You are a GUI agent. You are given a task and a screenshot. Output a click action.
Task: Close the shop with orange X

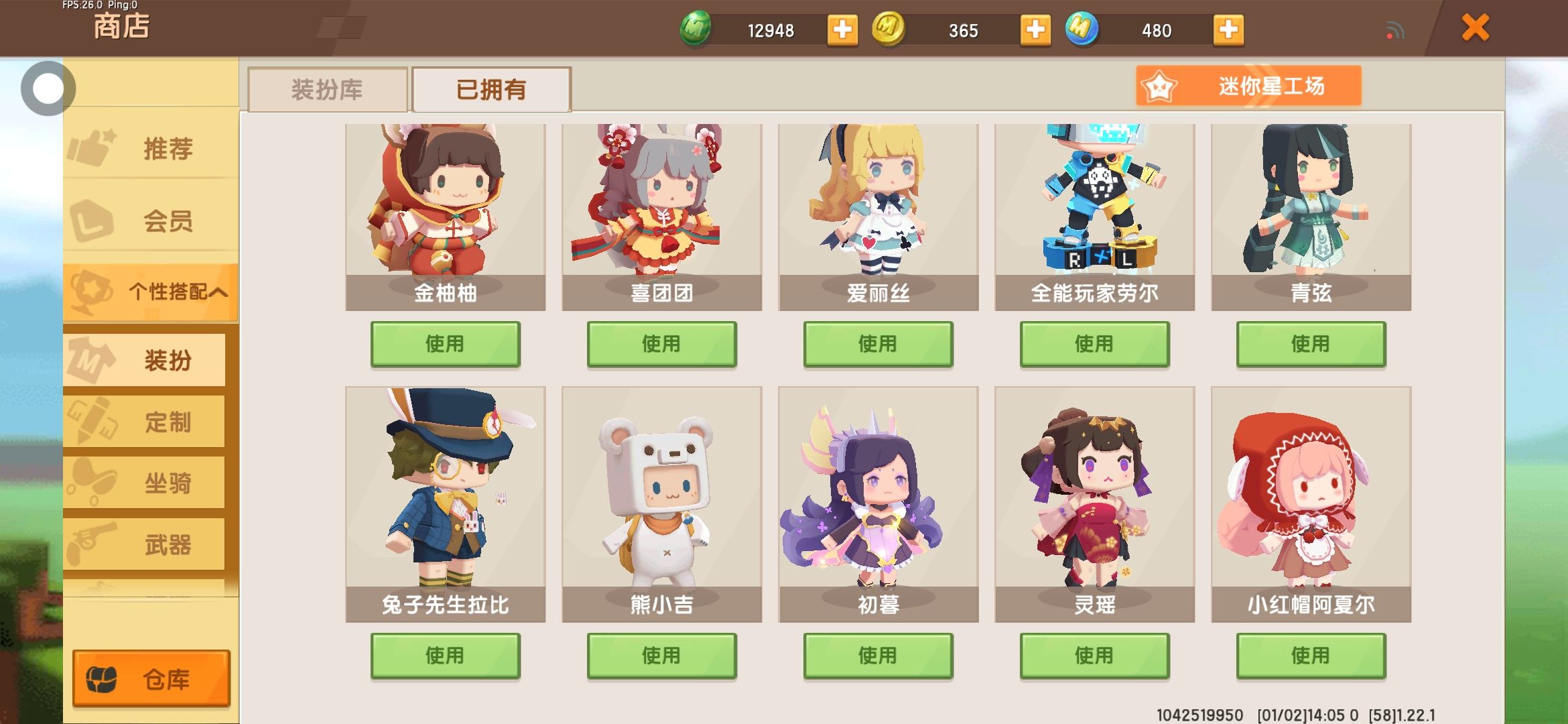point(1476,28)
